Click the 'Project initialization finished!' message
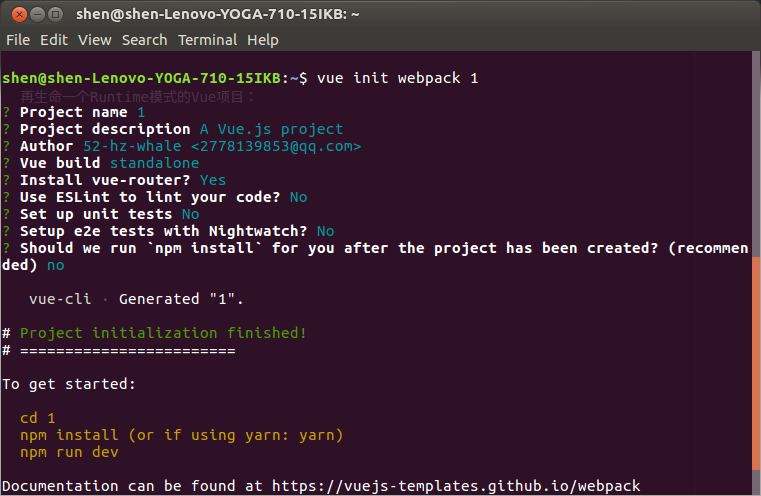 click(x=163, y=333)
